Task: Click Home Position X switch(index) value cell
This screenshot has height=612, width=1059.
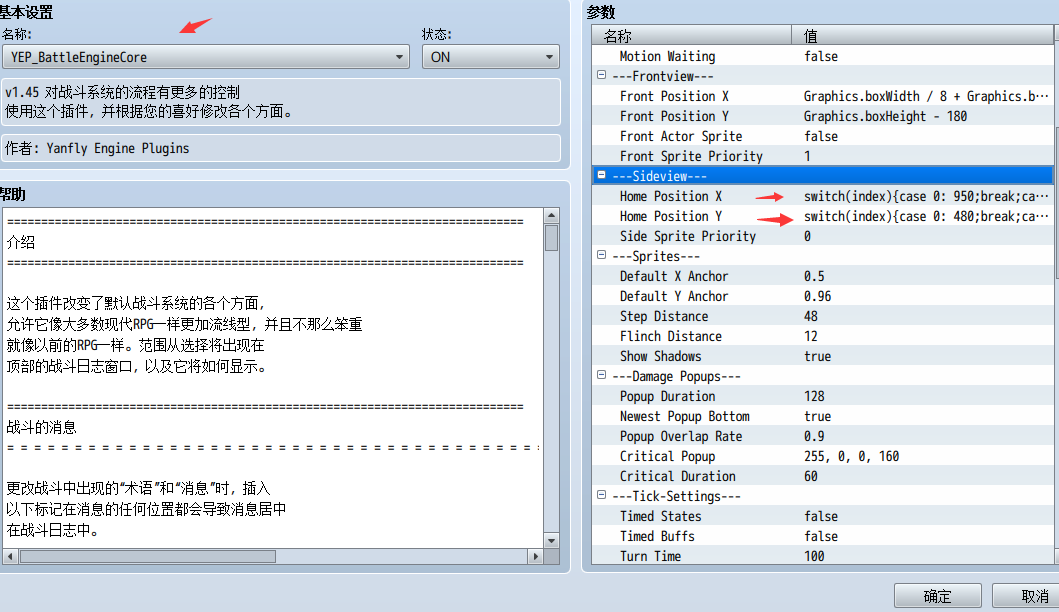Action: pos(925,197)
